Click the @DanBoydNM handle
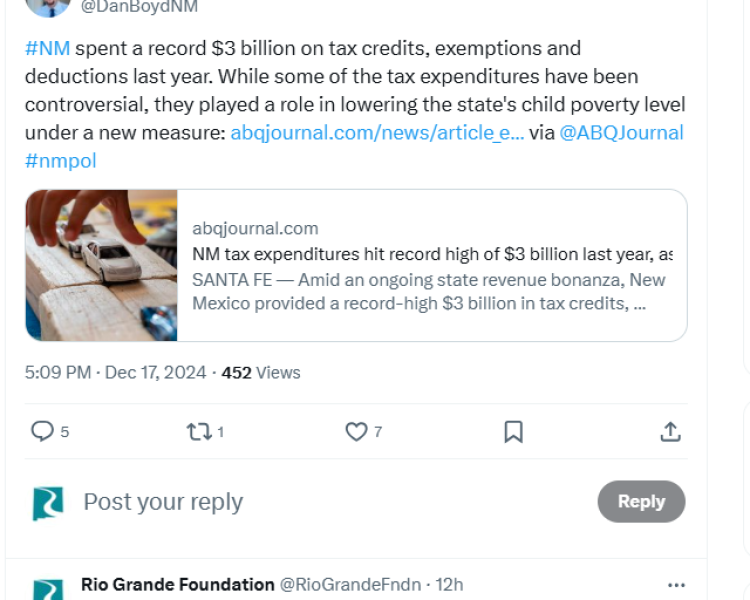This screenshot has width=750, height=600. [139, 7]
